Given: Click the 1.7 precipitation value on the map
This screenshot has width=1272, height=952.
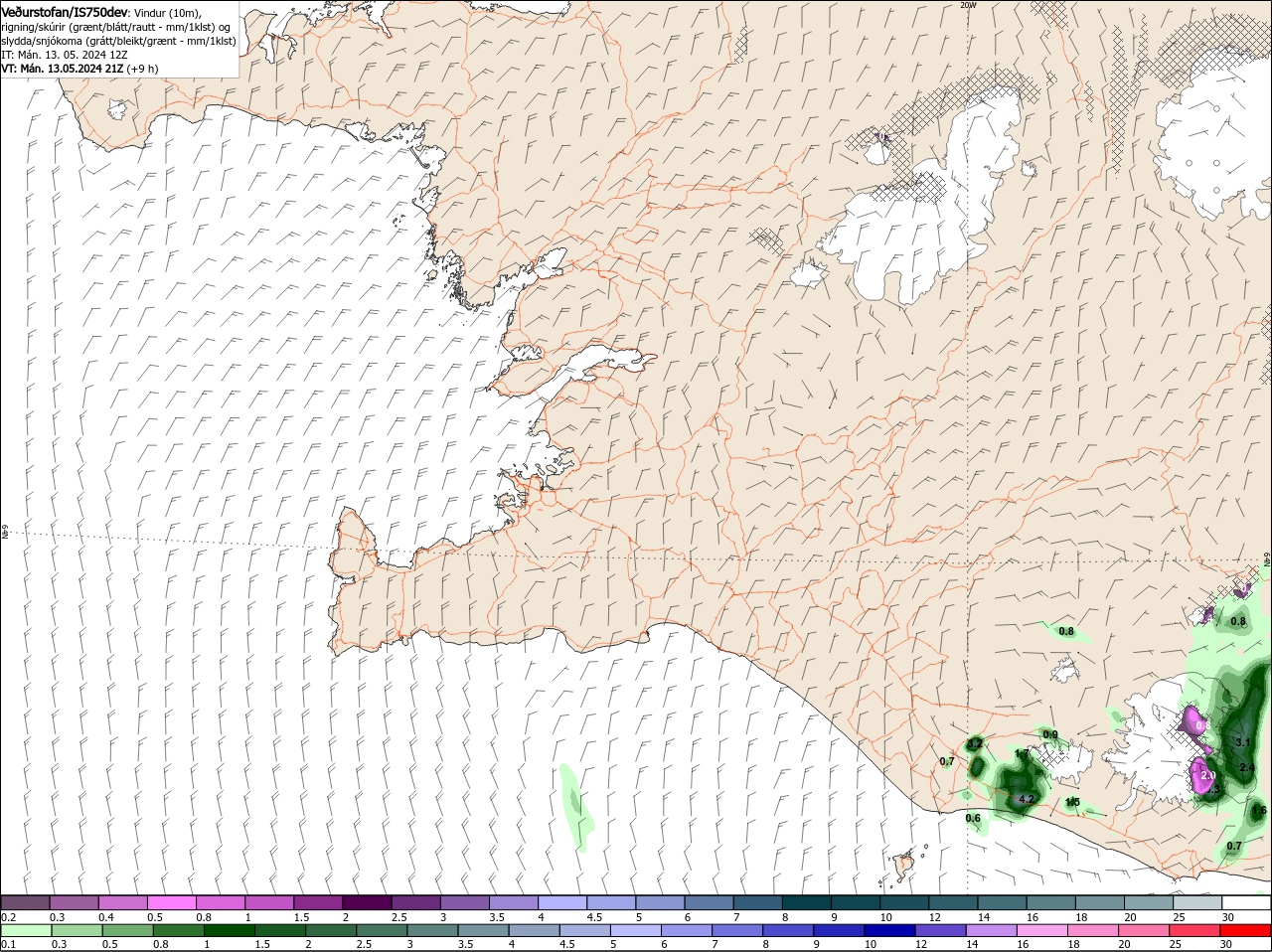Looking at the screenshot, I should [x=1022, y=755].
